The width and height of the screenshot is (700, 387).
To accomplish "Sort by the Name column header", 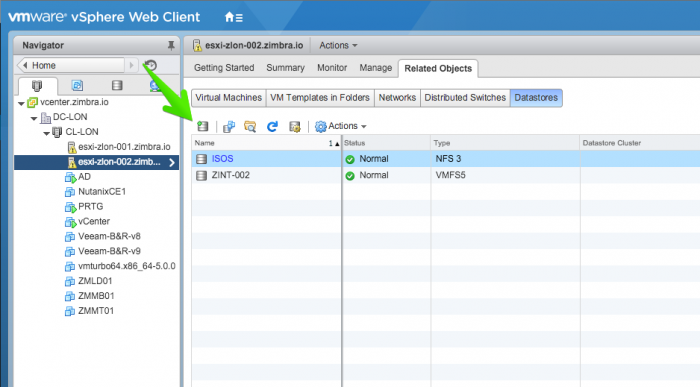I will 266,143.
